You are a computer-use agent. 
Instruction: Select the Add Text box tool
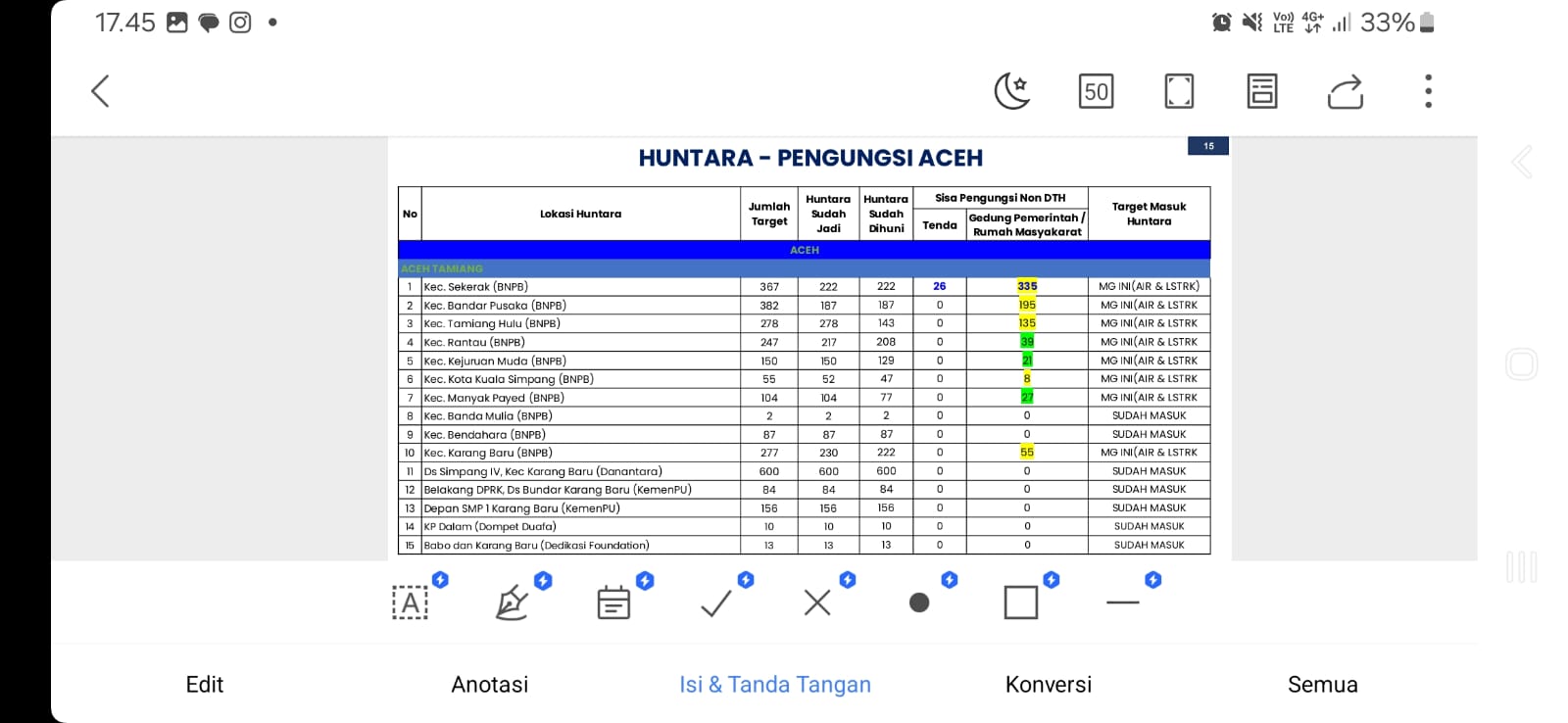tap(411, 602)
